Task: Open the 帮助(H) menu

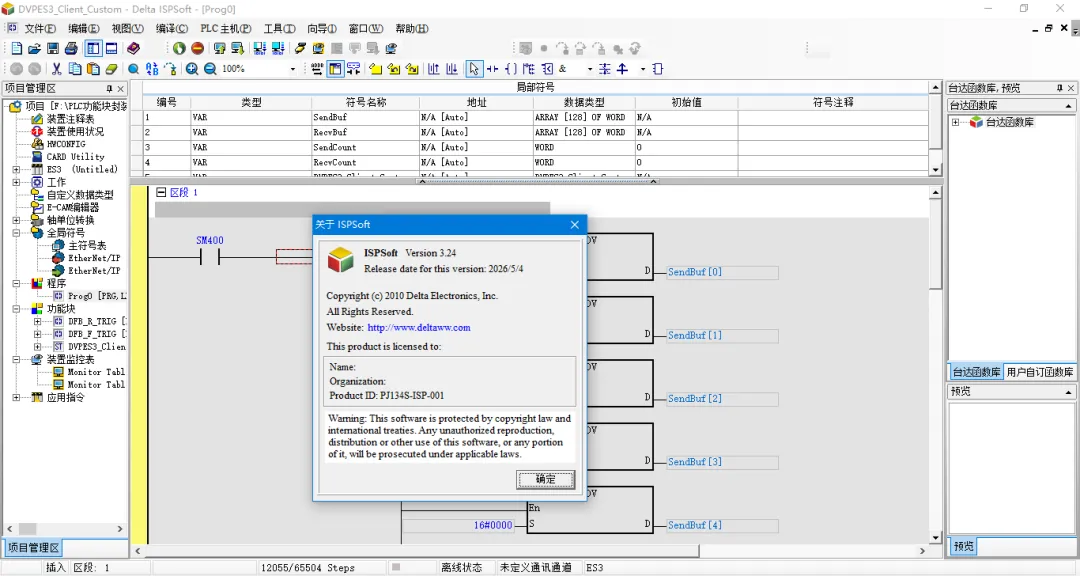Action: click(x=412, y=28)
